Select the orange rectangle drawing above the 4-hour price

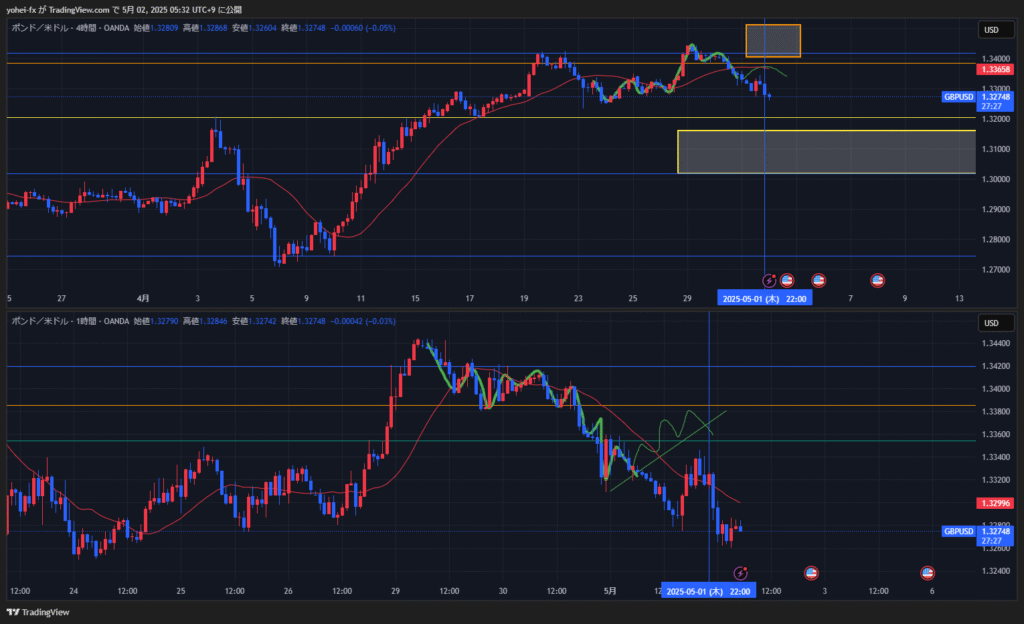click(x=773, y=40)
